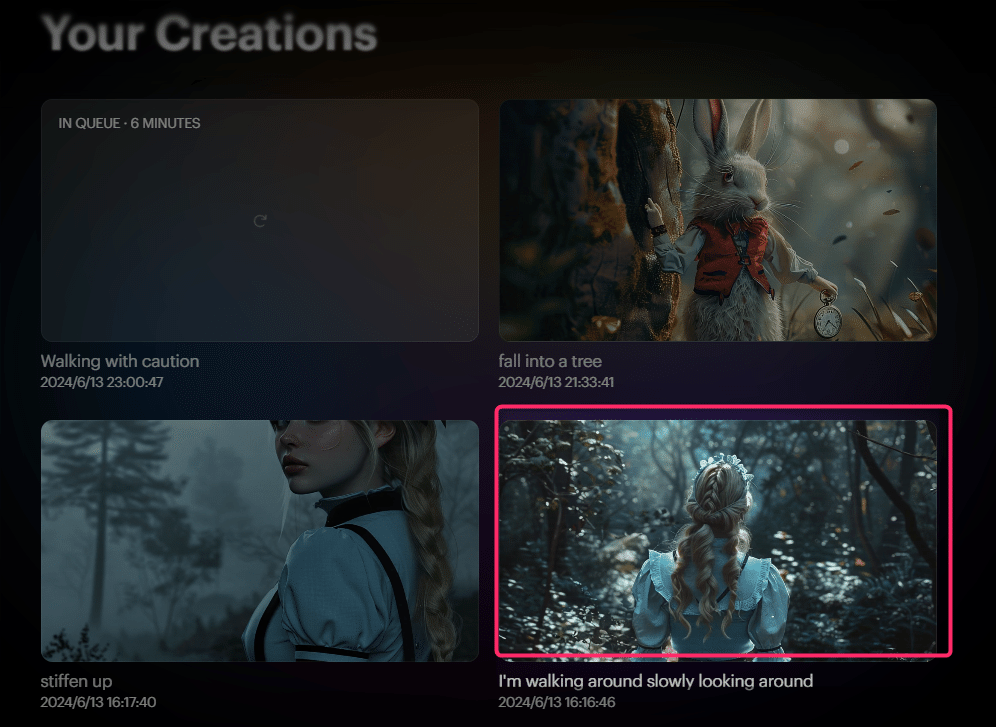Open the braided-hair girl in forest thumbnail

(x=718, y=540)
